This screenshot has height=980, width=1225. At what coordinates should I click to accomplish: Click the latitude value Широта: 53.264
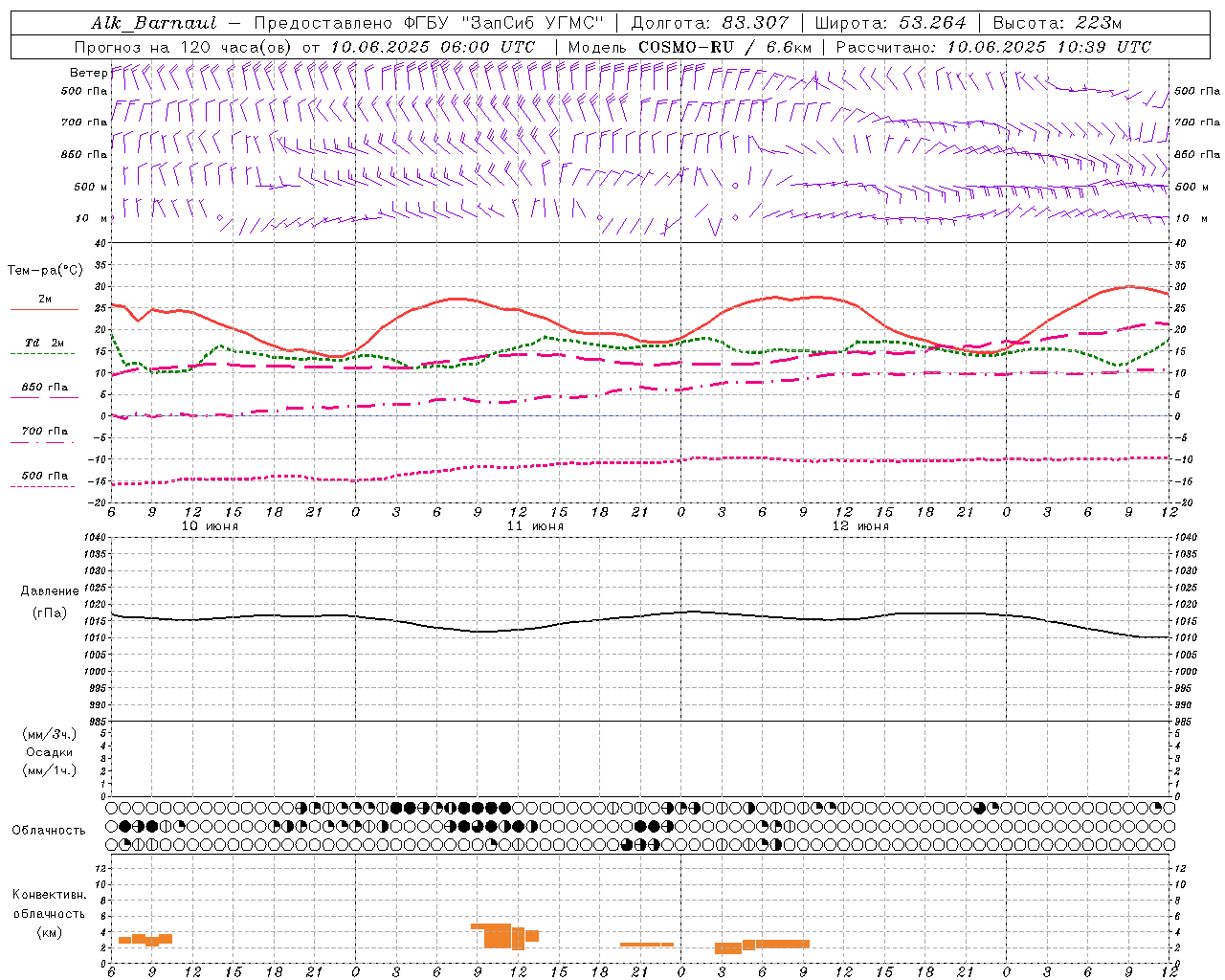[891, 23]
